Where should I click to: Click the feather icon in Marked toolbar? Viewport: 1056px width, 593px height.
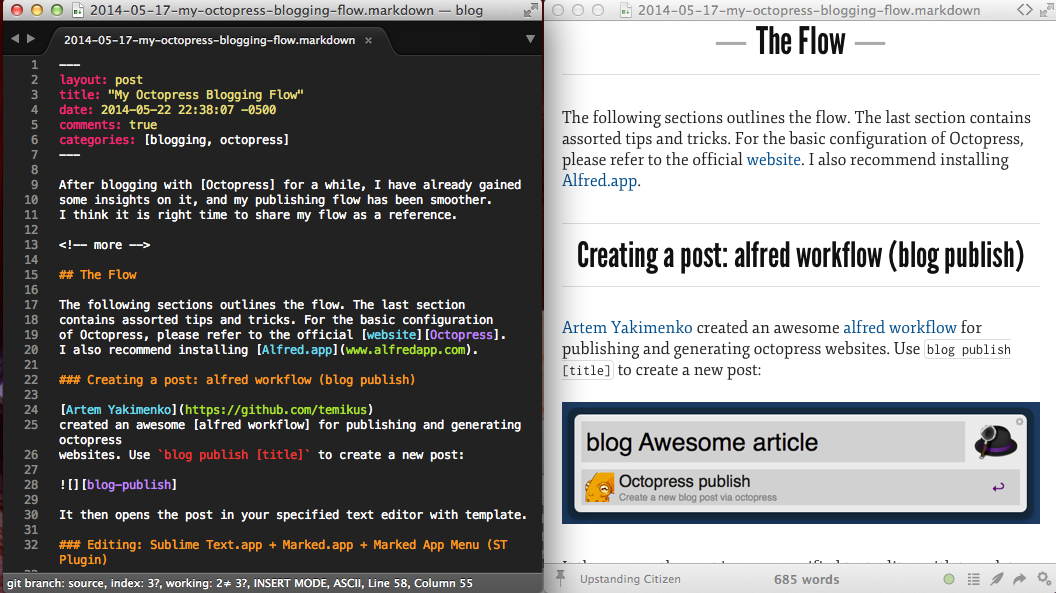tap(997, 579)
